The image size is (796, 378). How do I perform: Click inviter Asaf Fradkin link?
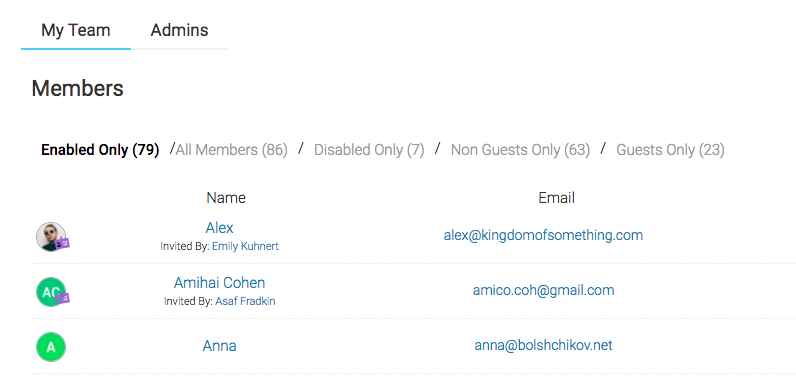pos(245,301)
